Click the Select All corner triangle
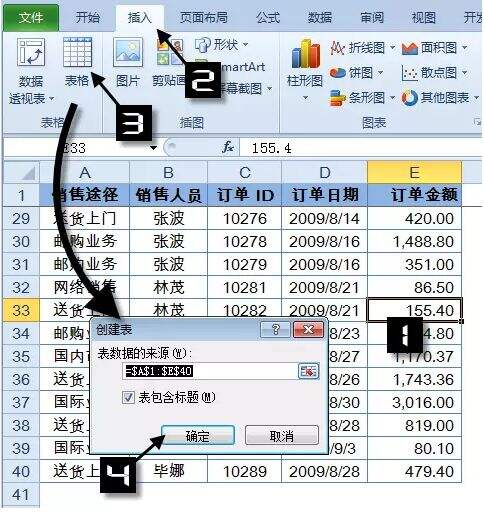 [x=21, y=172]
